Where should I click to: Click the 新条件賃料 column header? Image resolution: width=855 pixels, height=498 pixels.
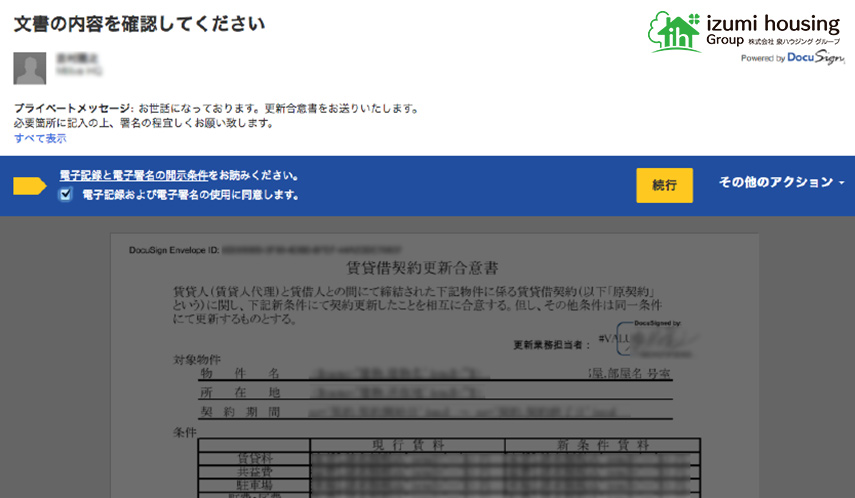pos(601,444)
